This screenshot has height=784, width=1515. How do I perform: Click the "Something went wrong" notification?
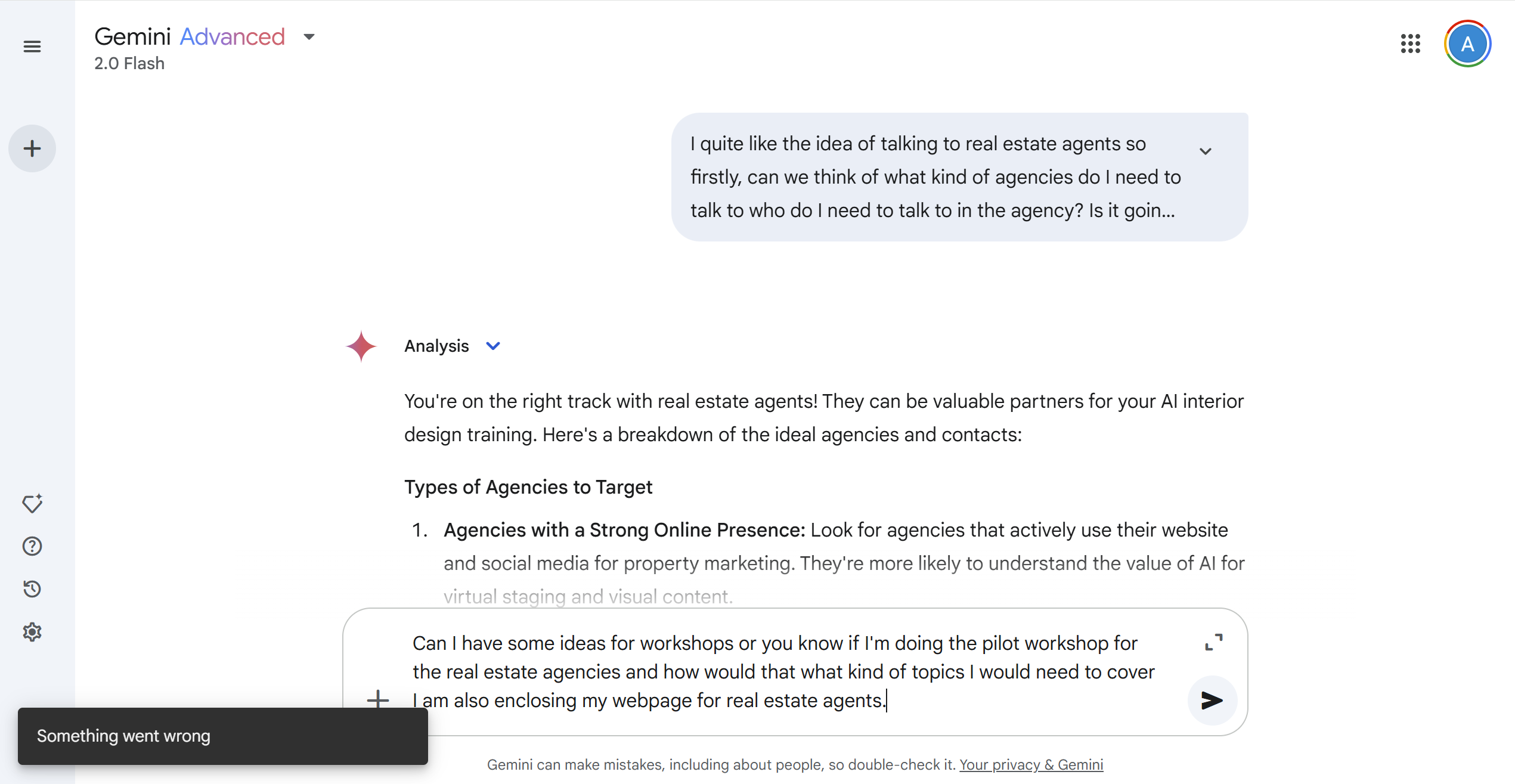[x=222, y=736]
